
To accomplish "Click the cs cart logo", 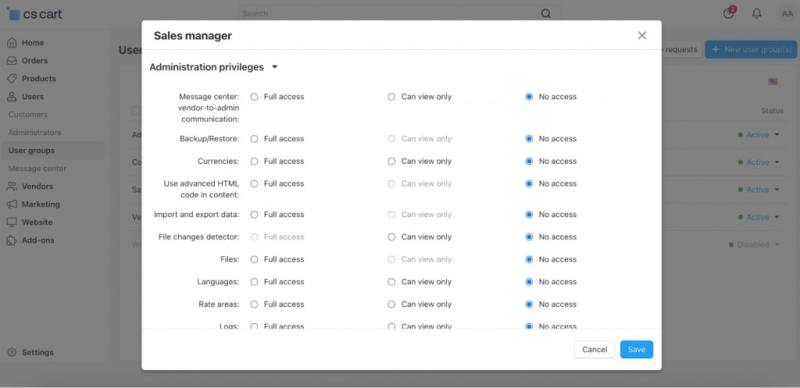I will 35,14.
